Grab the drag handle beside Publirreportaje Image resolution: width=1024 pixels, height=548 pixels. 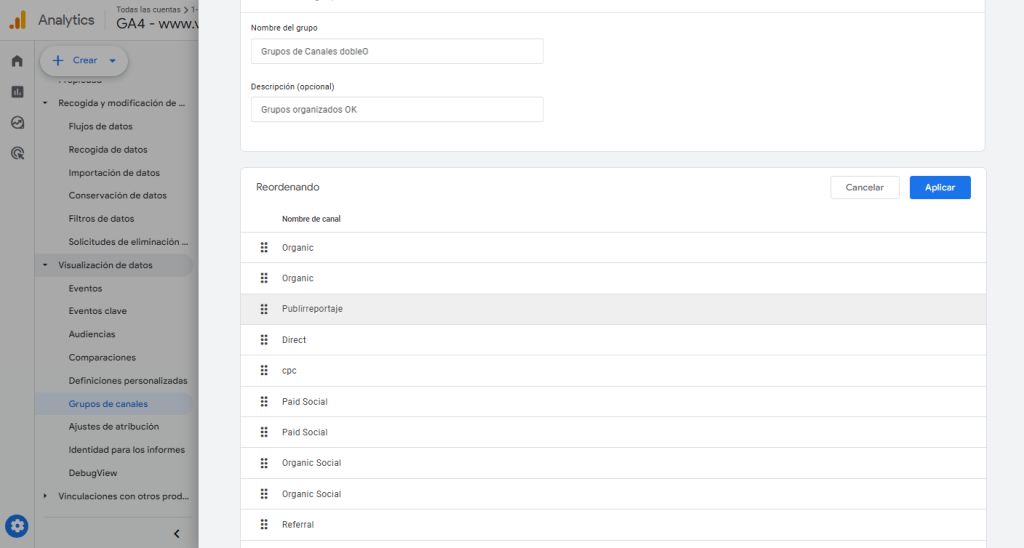[264, 309]
